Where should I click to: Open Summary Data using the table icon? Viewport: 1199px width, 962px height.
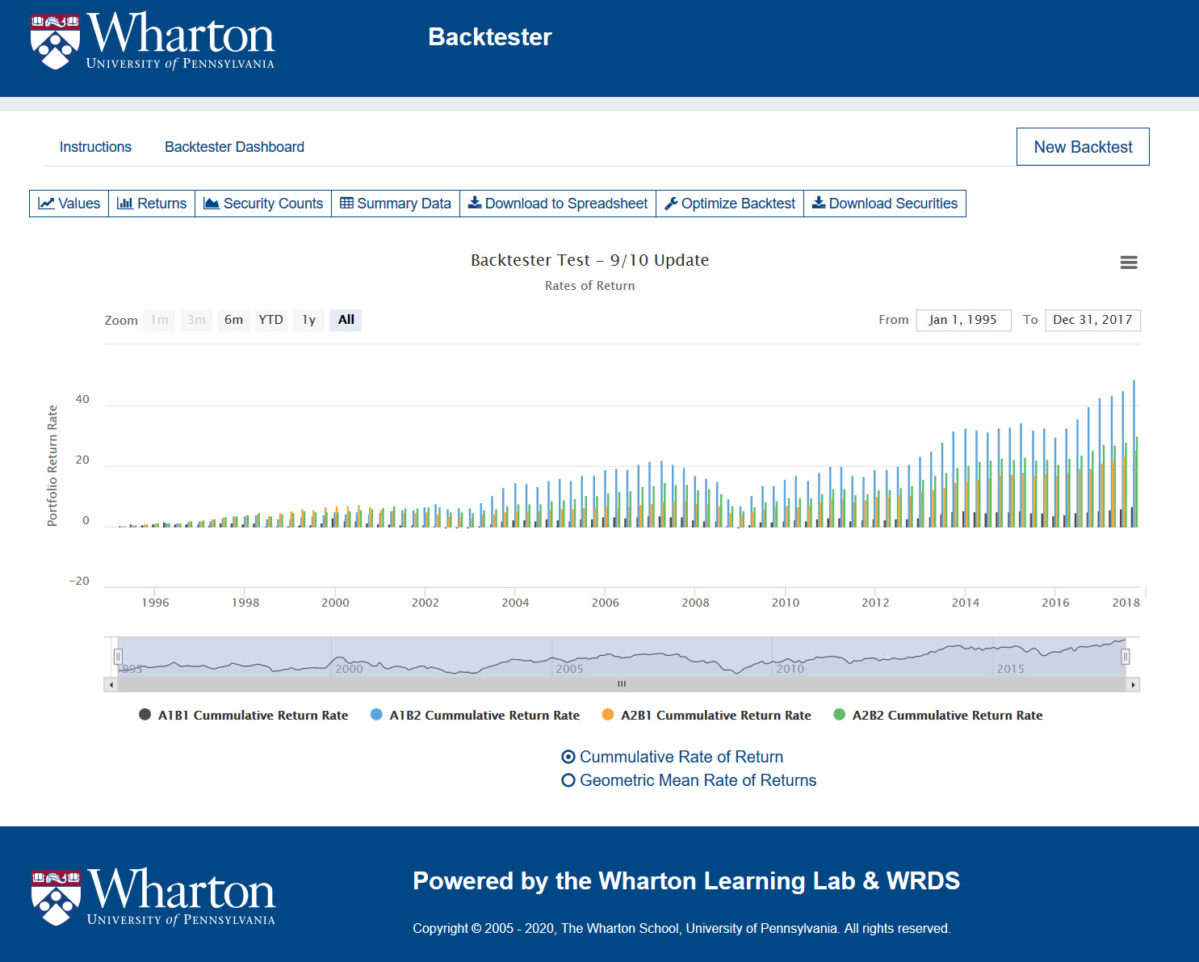coord(346,203)
